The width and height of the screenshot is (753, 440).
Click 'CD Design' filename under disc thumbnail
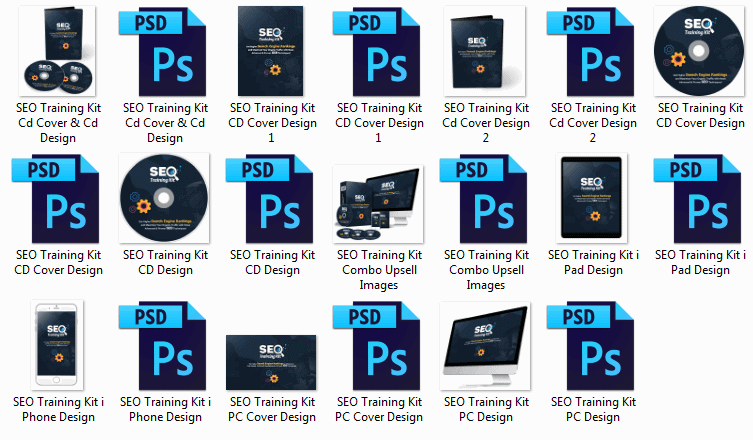(x=165, y=262)
